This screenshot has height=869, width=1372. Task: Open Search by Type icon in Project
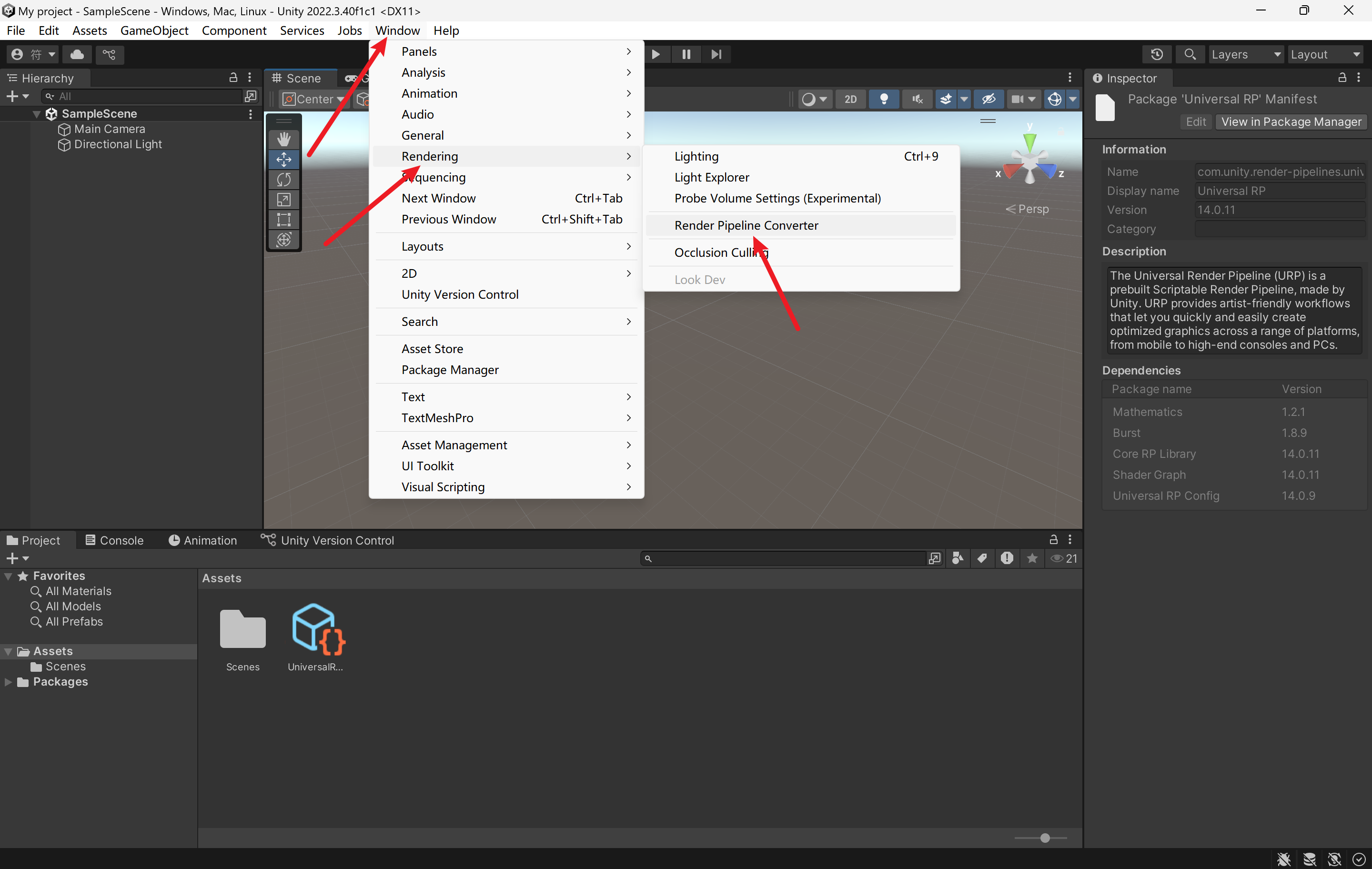[957, 558]
